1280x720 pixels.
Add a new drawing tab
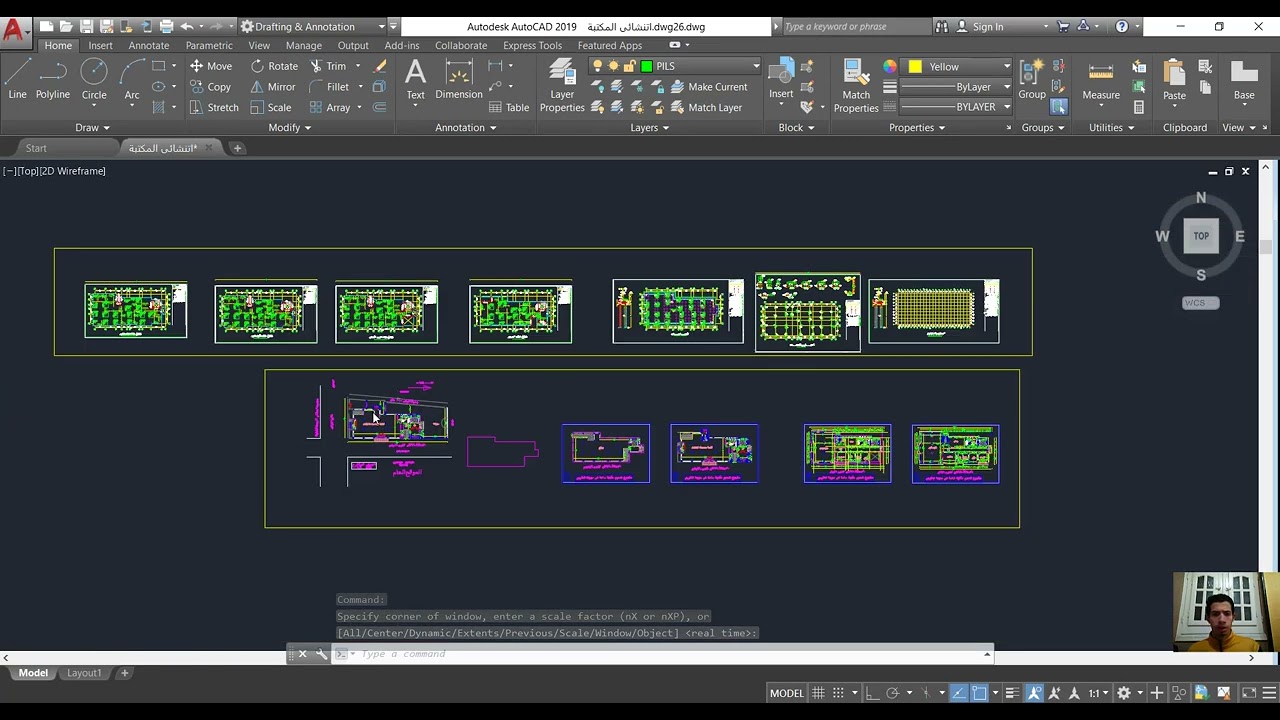(237, 148)
